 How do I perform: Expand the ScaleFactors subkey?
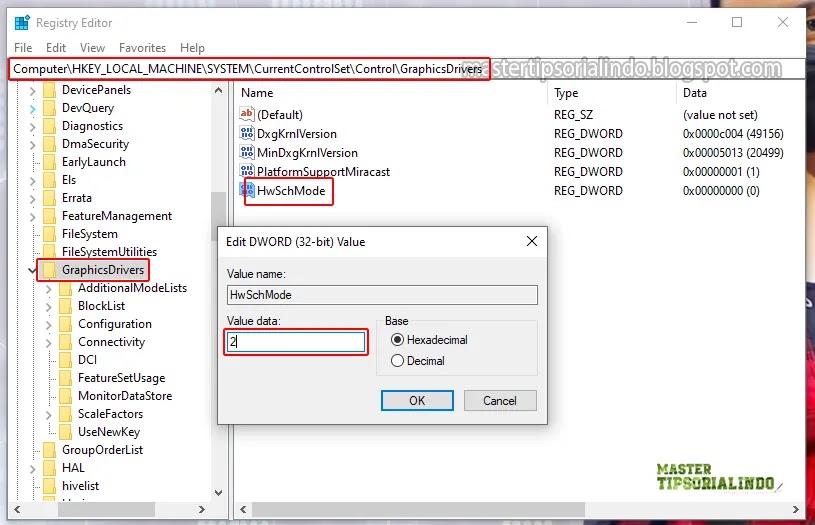[48, 415]
